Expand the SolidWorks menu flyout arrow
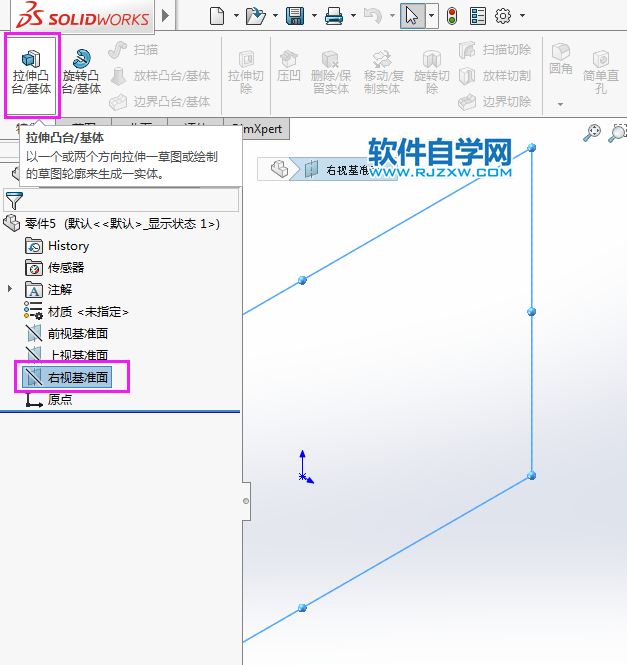This screenshot has width=627, height=665. (x=165, y=16)
